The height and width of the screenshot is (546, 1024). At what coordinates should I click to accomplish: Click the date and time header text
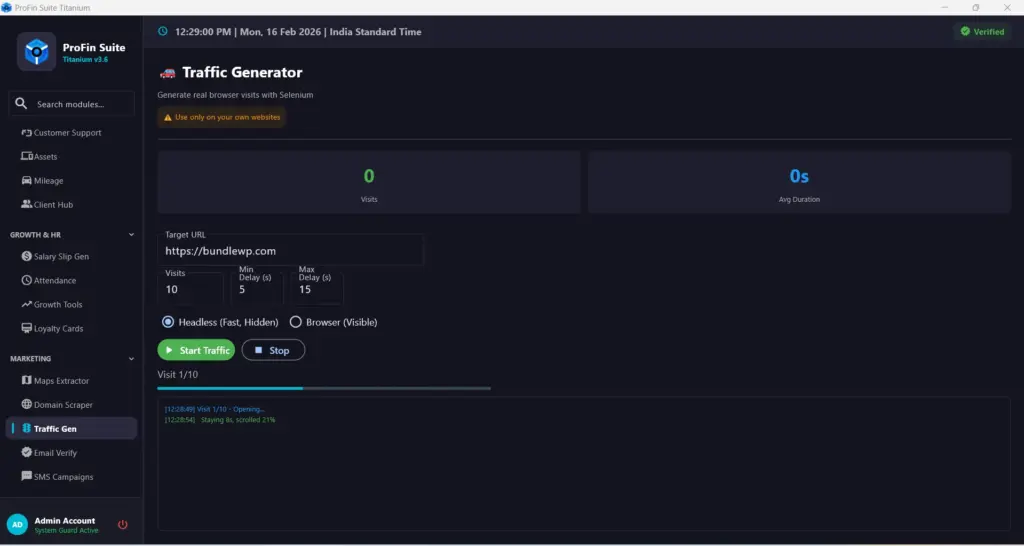pos(298,31)
